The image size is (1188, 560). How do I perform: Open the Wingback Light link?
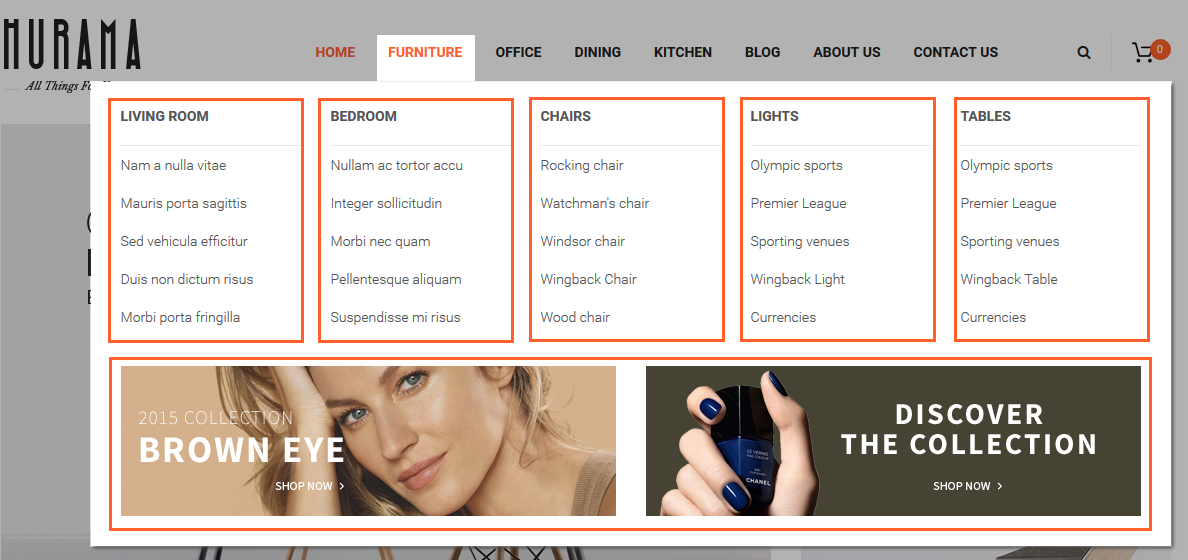coord(797,279)
